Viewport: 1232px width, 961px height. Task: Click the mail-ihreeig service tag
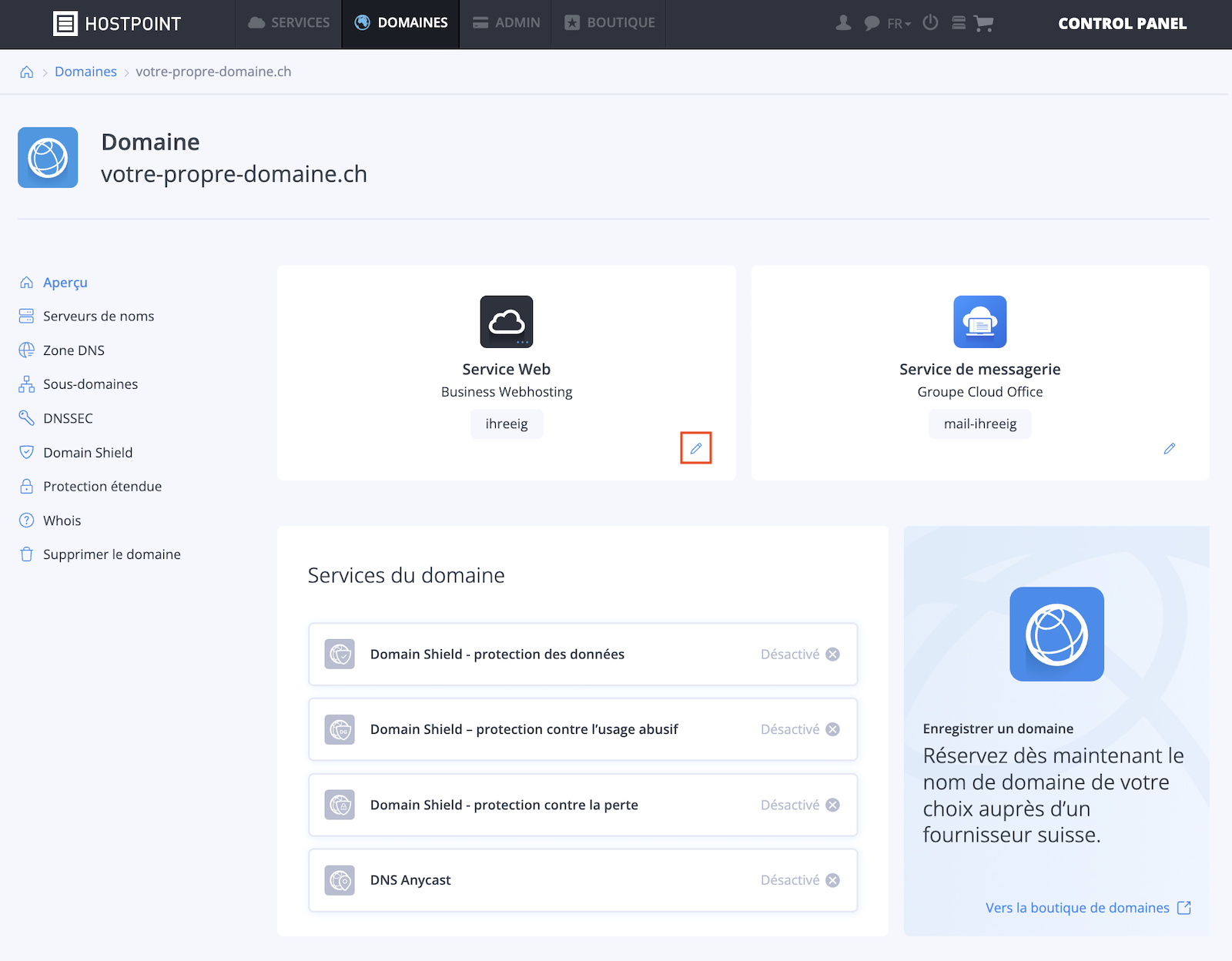980,424
